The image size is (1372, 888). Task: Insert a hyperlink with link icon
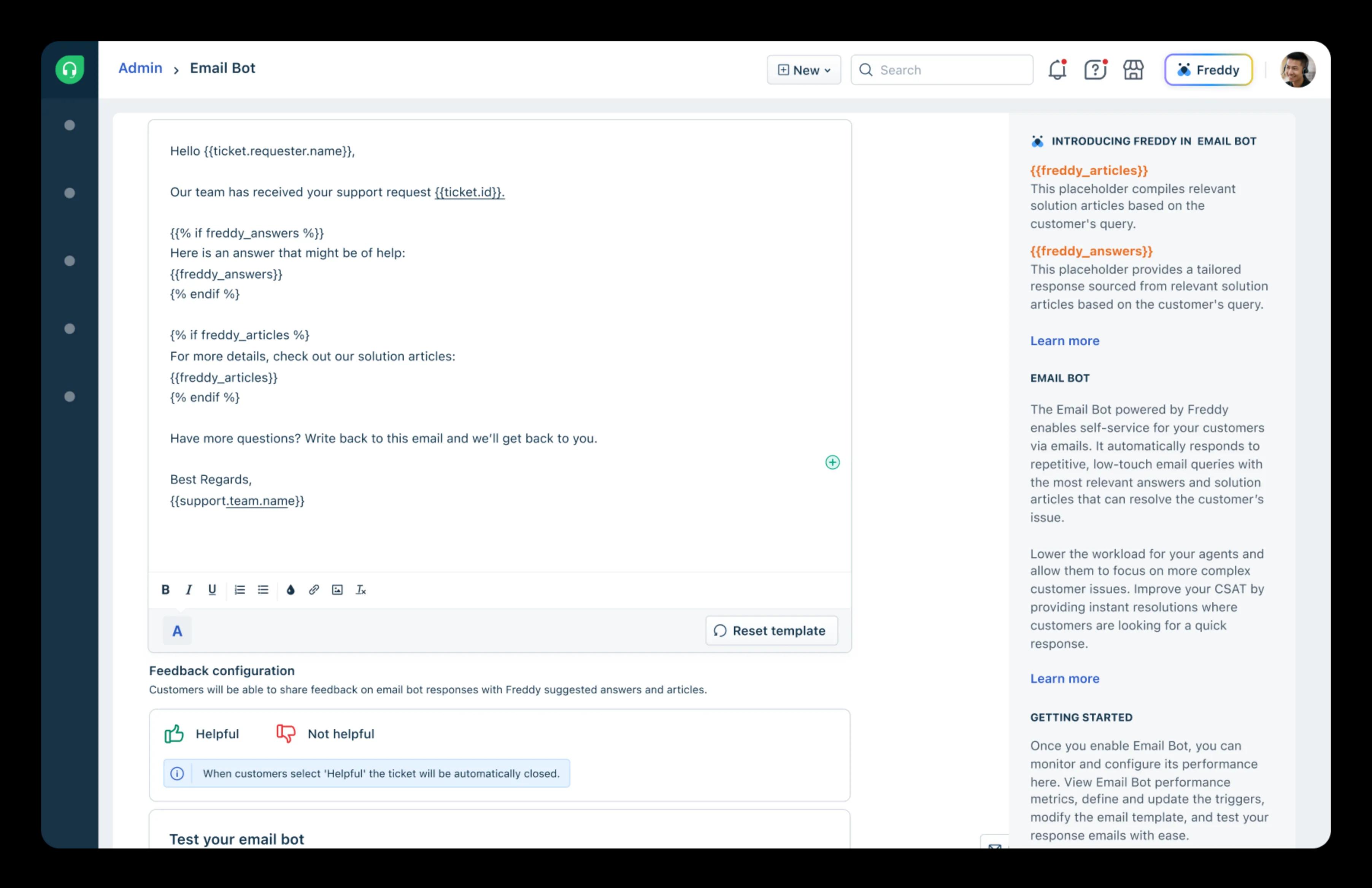[314, 590]
